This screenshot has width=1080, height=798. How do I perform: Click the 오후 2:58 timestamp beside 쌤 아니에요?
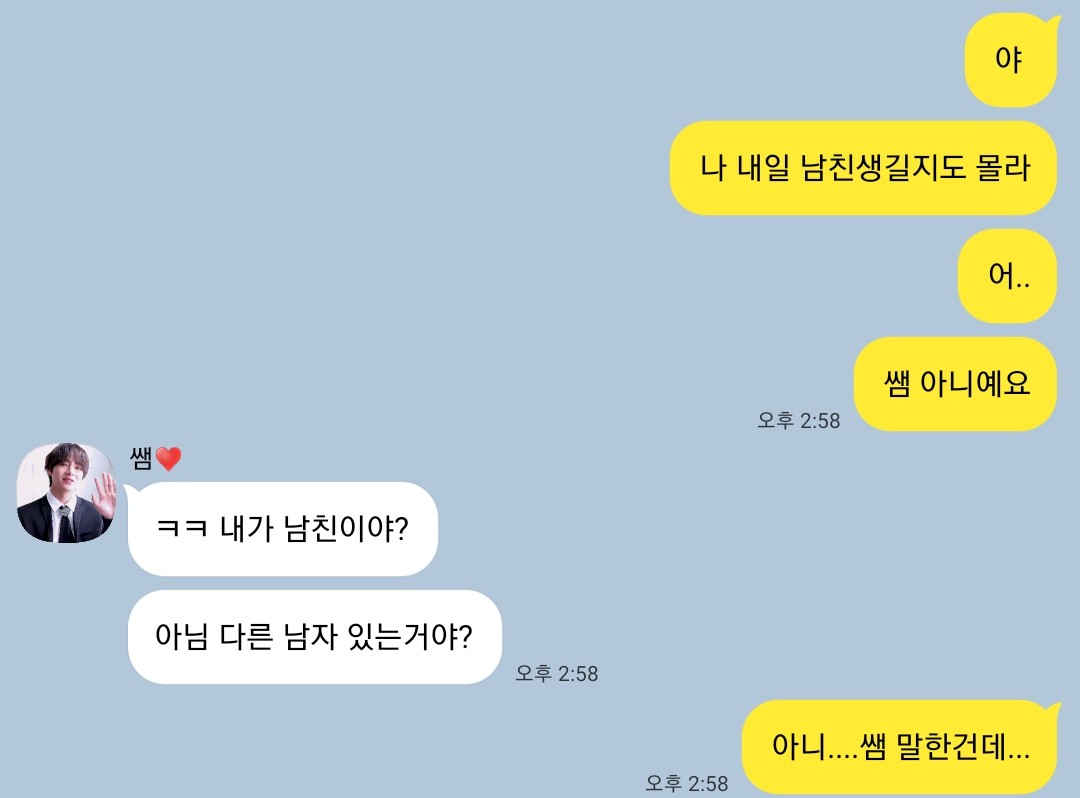[x=798, y=420]
